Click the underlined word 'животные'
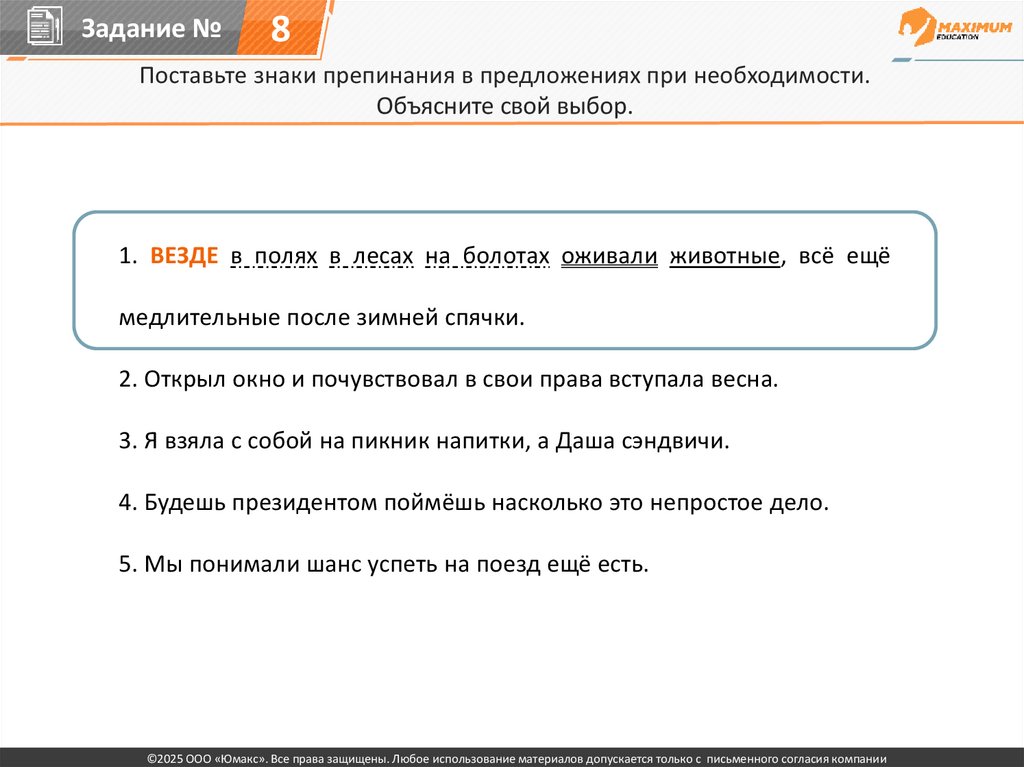Screen dimensions: 1024x767 (725, 256)
